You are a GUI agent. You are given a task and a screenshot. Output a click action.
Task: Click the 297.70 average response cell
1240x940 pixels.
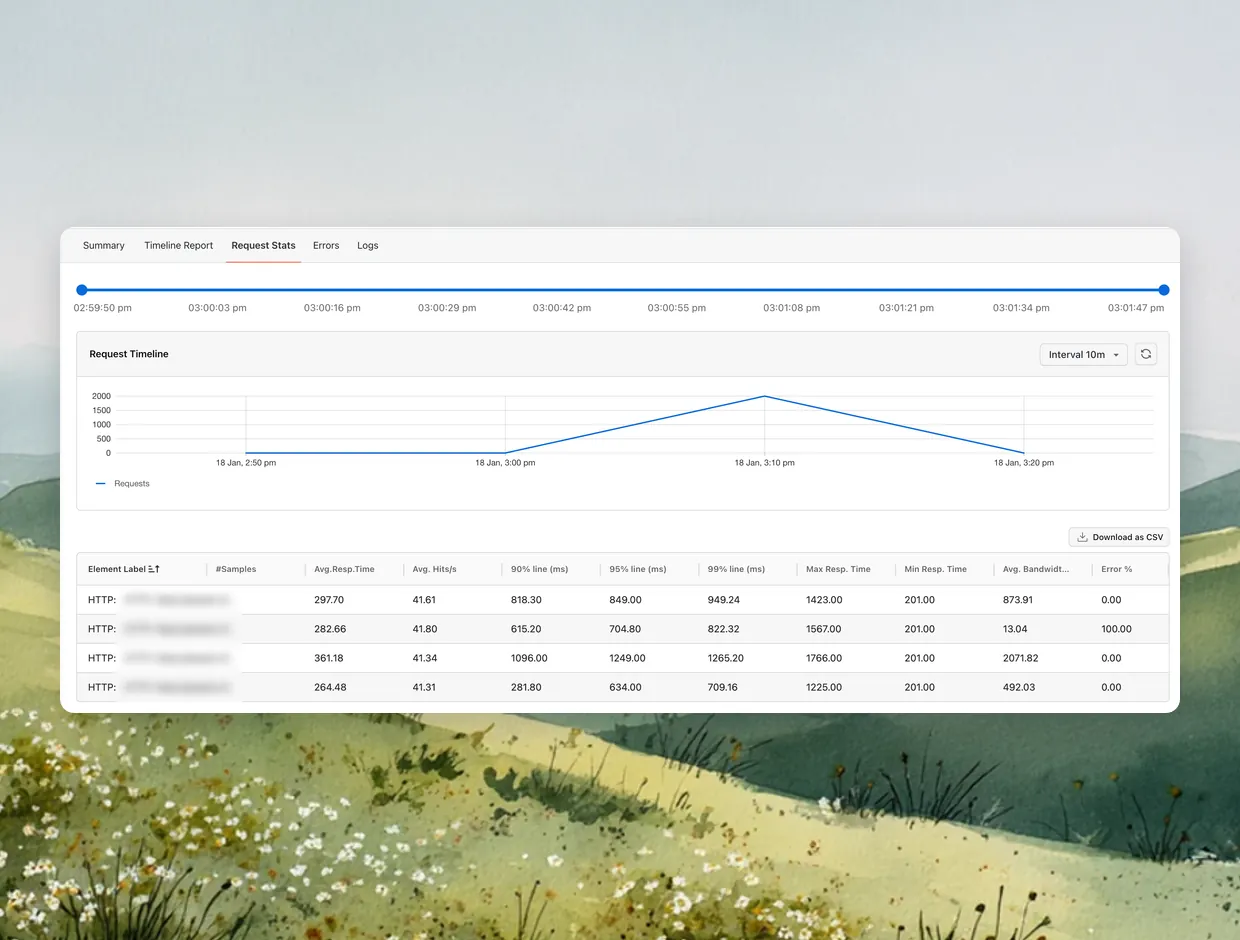[329, 600]
